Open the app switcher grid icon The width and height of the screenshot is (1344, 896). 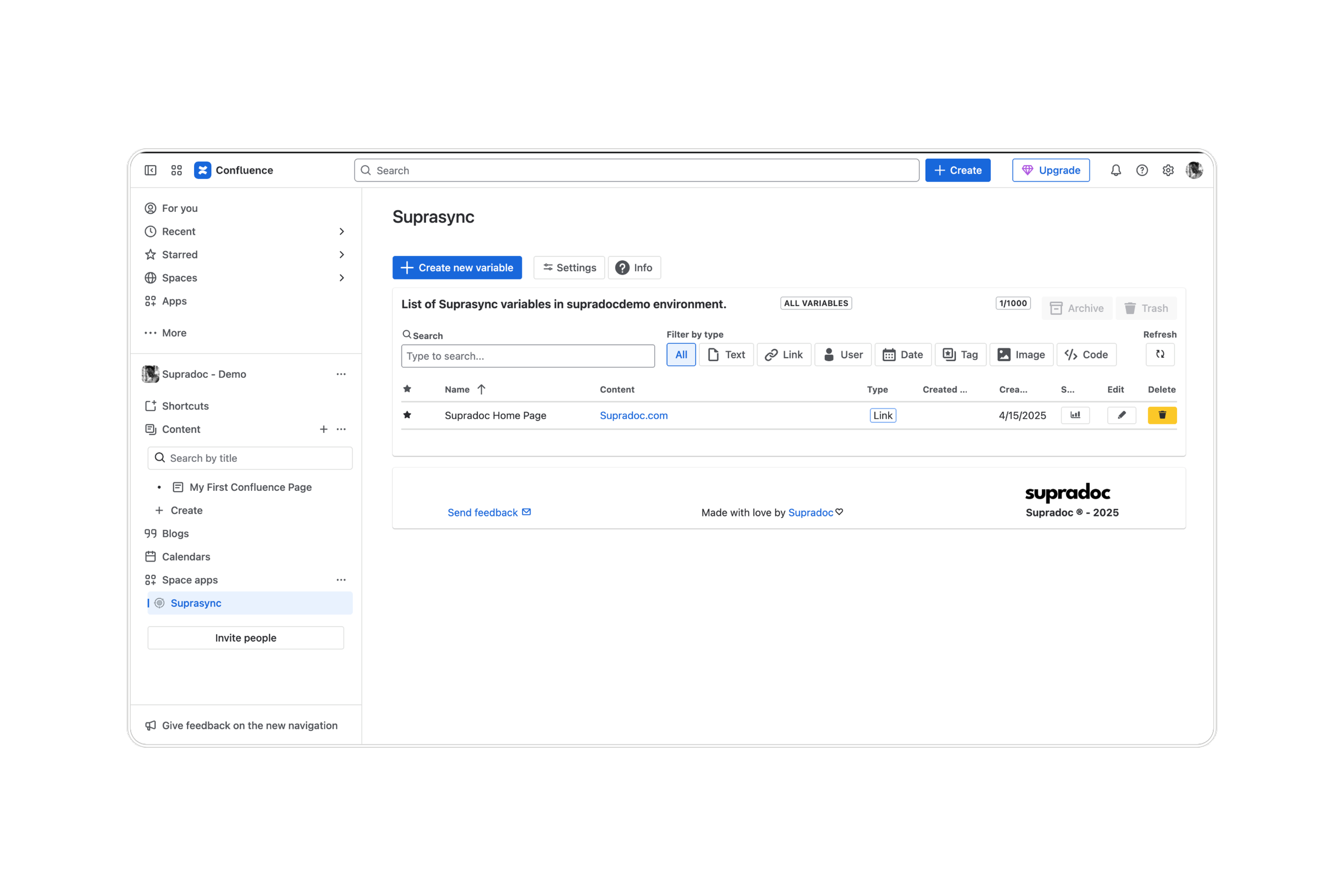pos(176,170)
